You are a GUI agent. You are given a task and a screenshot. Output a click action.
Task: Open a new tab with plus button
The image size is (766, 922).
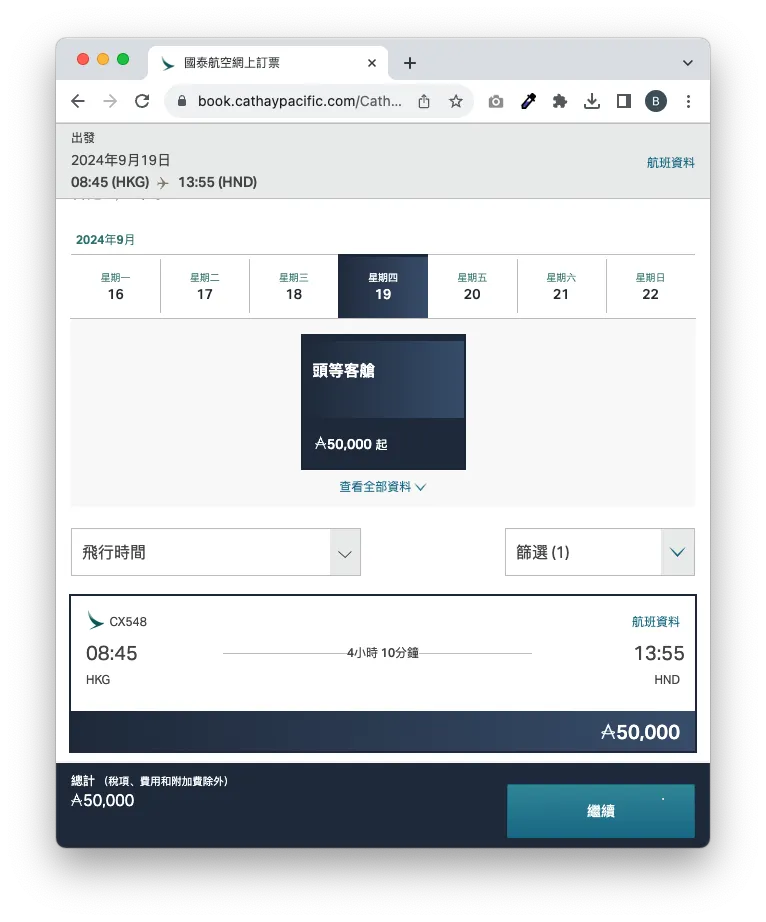[410, 63]
